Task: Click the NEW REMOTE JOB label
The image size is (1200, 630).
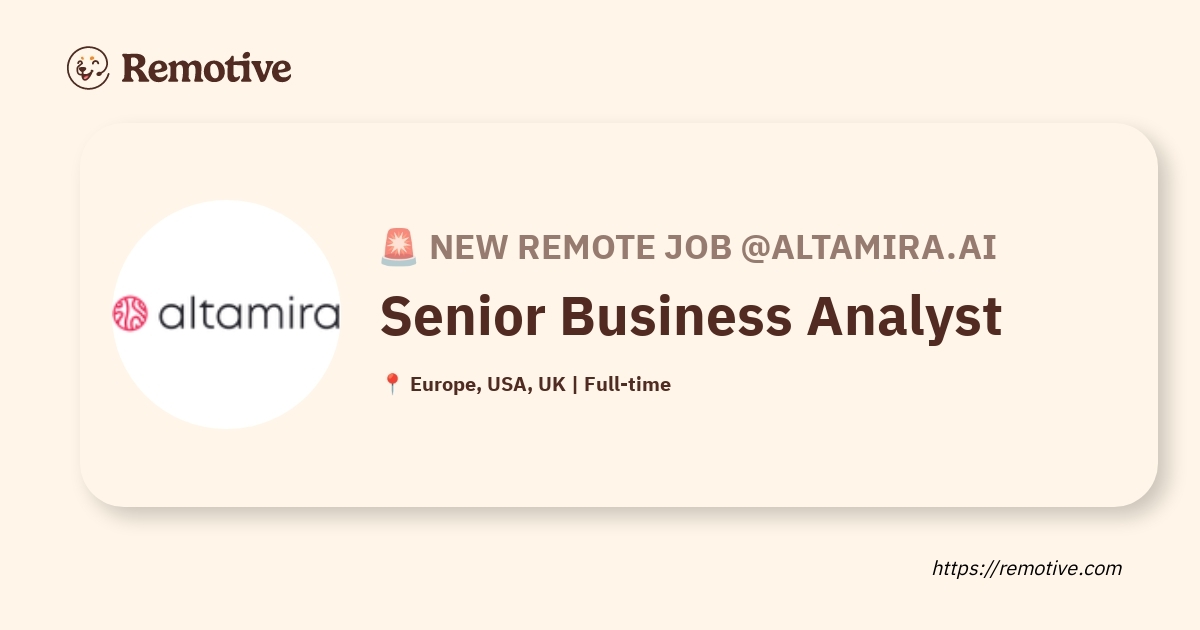Action: click(581, 247)
